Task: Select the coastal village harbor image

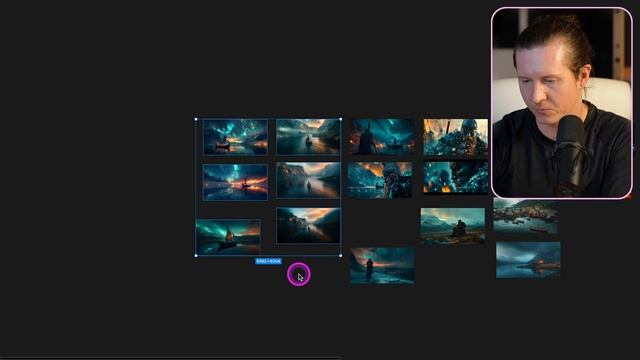Action: (526, 216)
